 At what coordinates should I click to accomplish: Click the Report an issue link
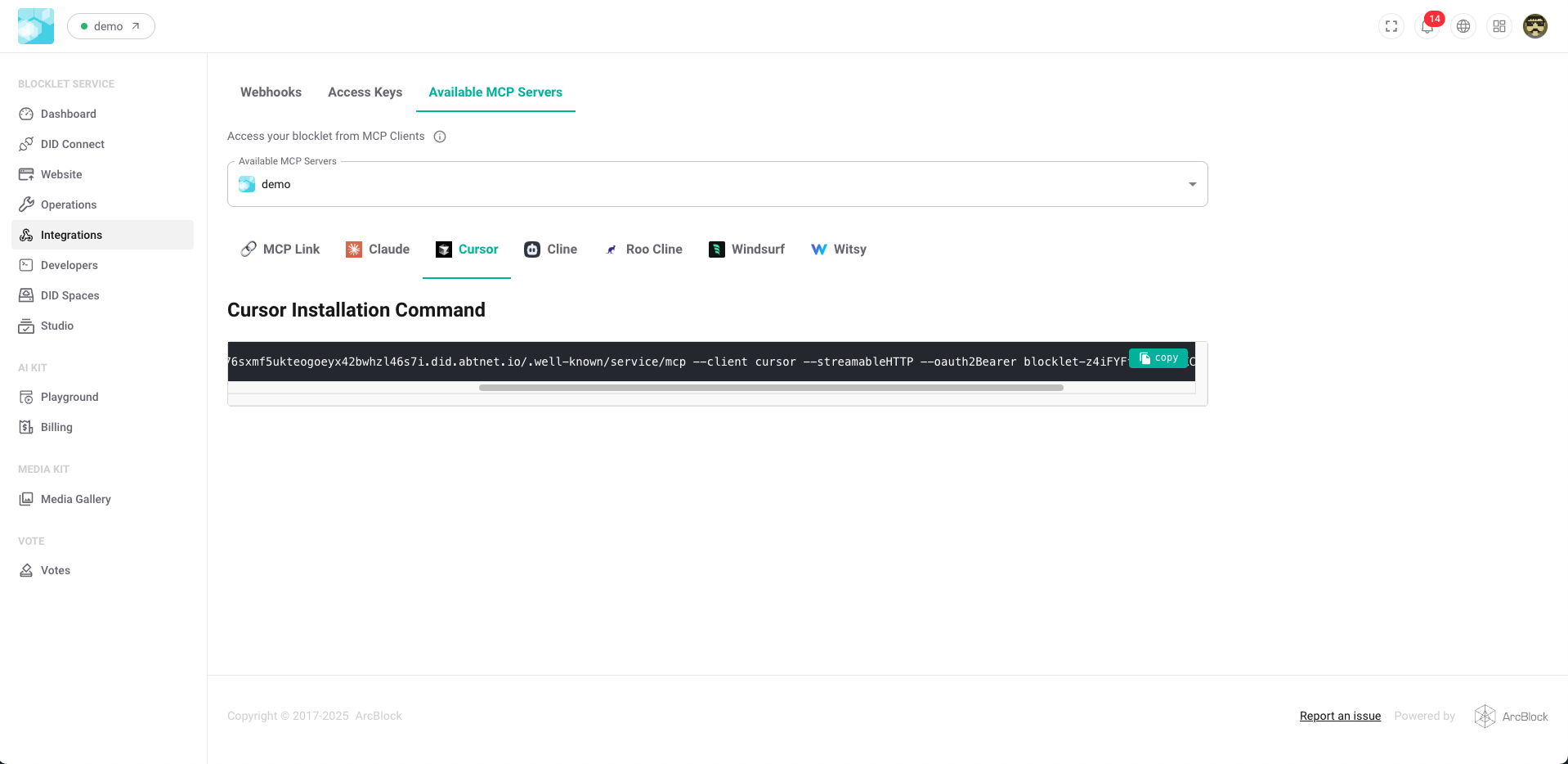[x=1340, y=716]
